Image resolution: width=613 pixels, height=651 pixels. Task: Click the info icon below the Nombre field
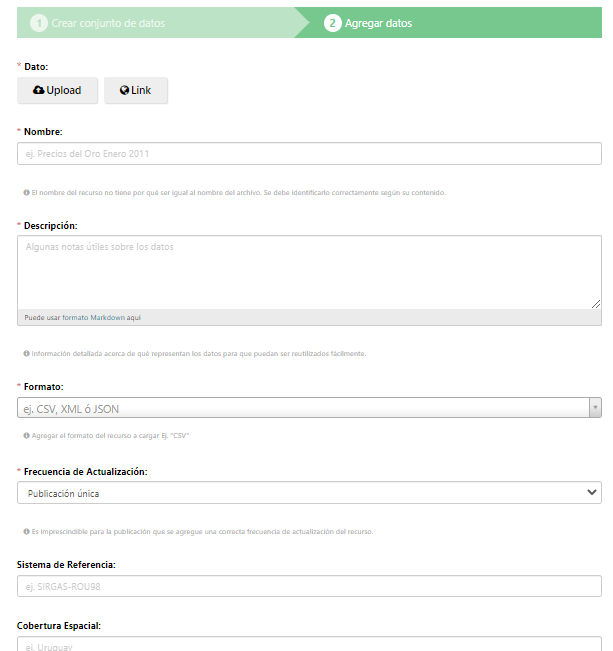point(25,192)
